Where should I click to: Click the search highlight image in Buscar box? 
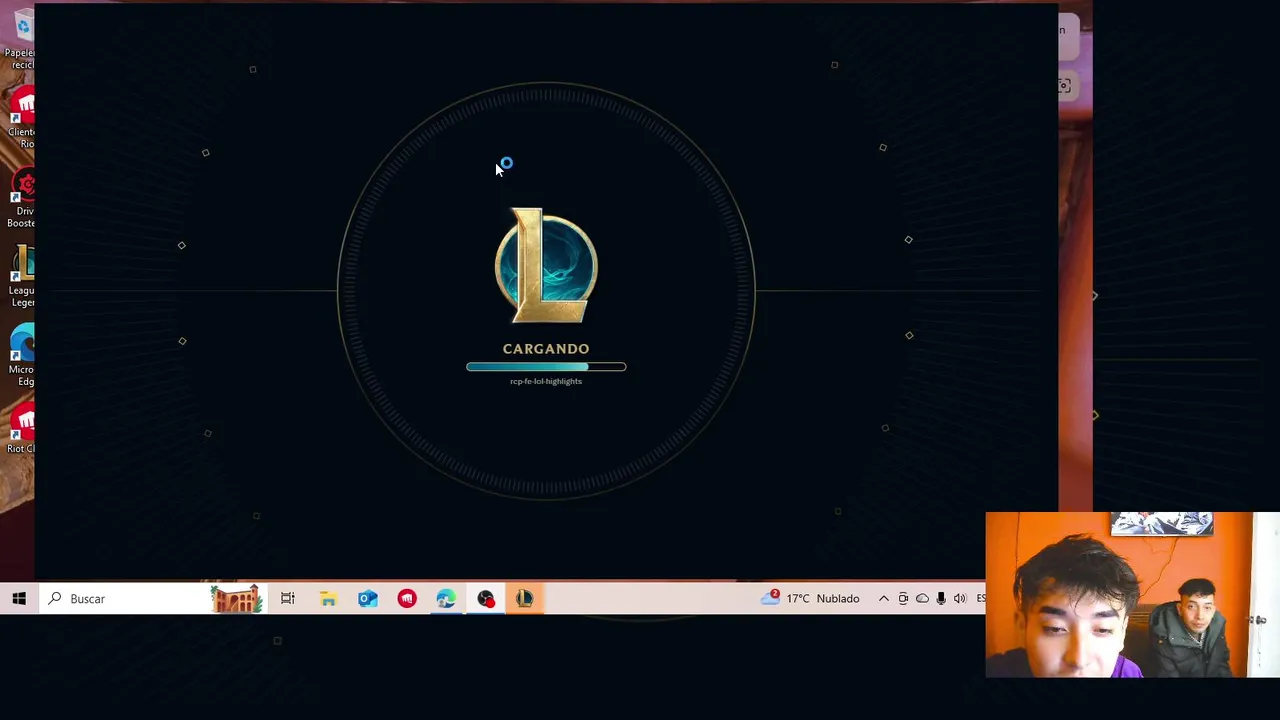[237, 598]
